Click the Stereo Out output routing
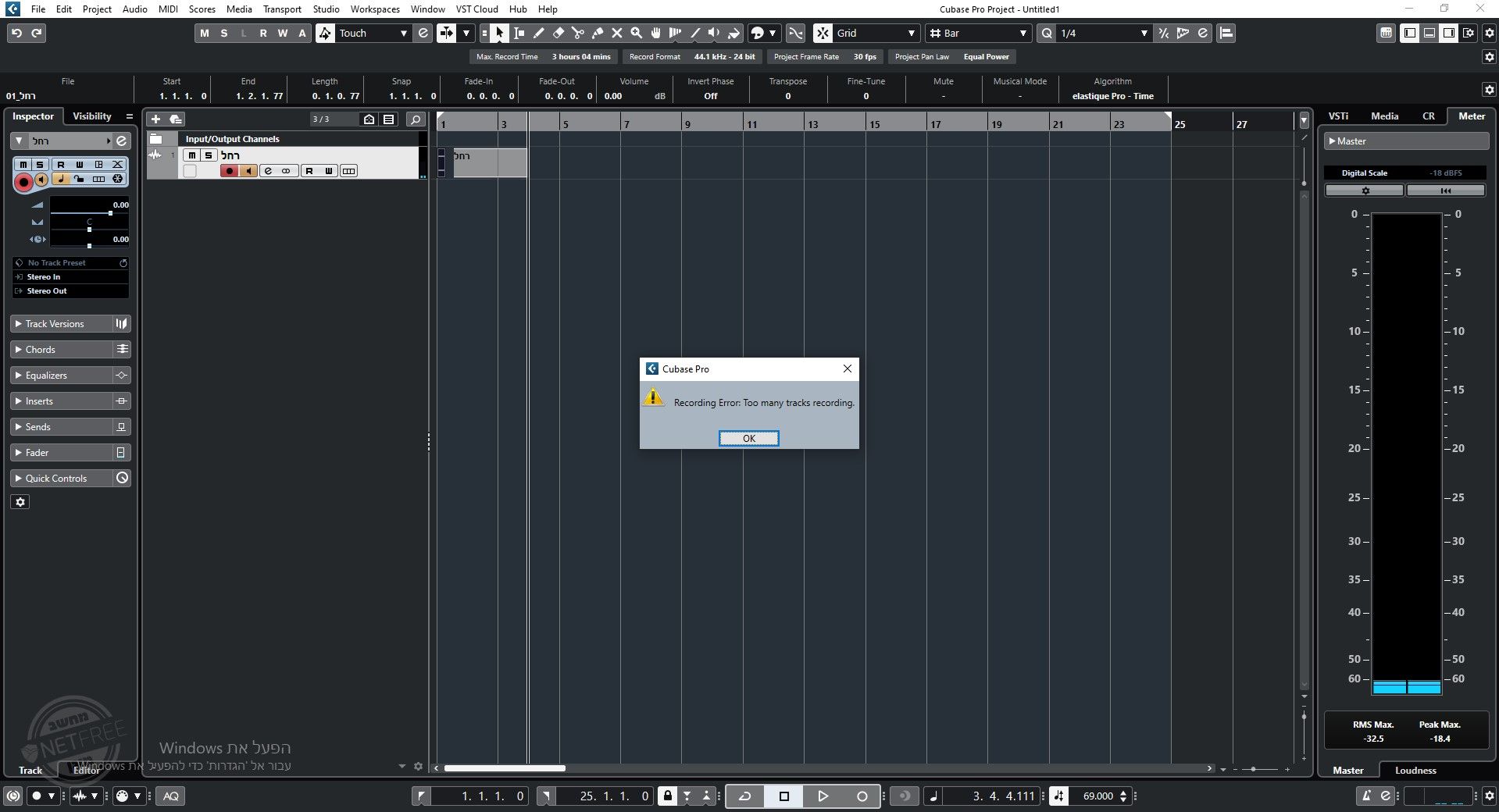The width and height of the screenshot is (1499, 812). pos(70,291)
